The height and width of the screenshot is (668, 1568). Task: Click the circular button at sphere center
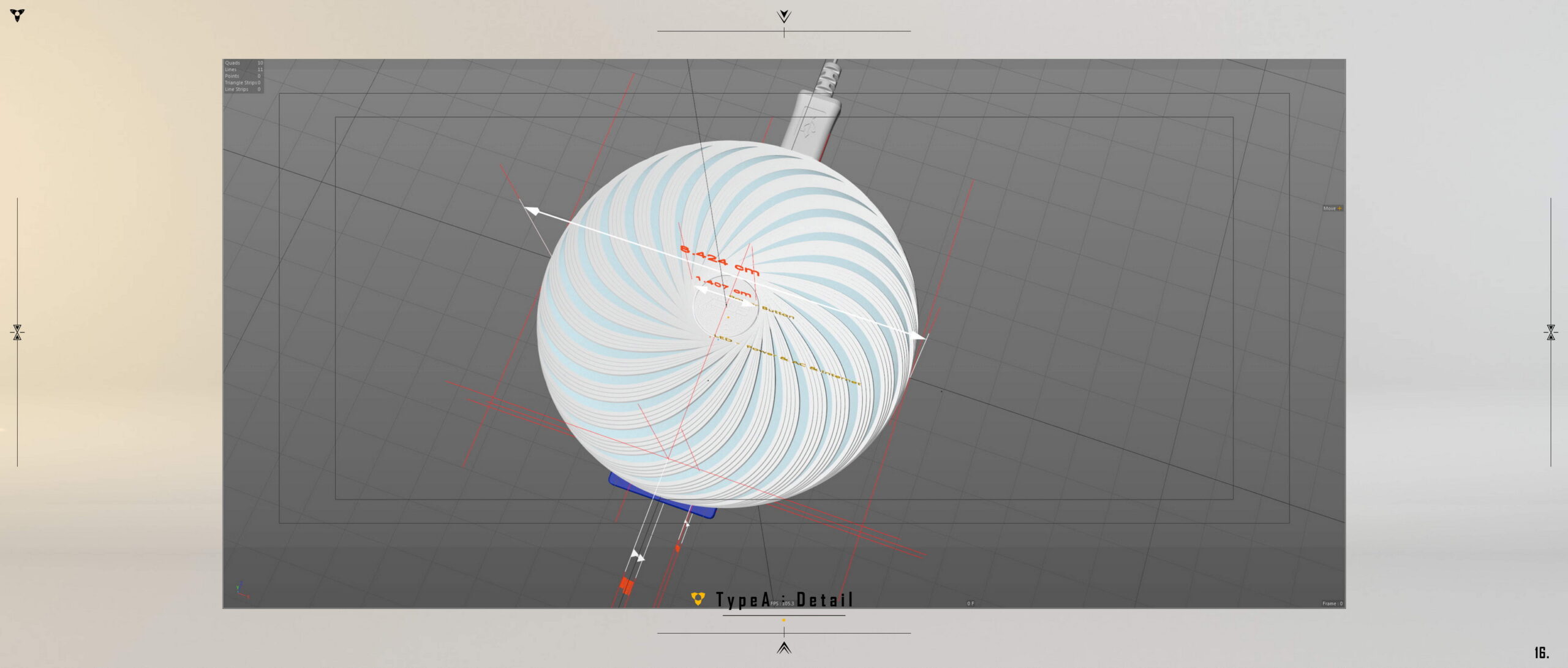point(725,309)
